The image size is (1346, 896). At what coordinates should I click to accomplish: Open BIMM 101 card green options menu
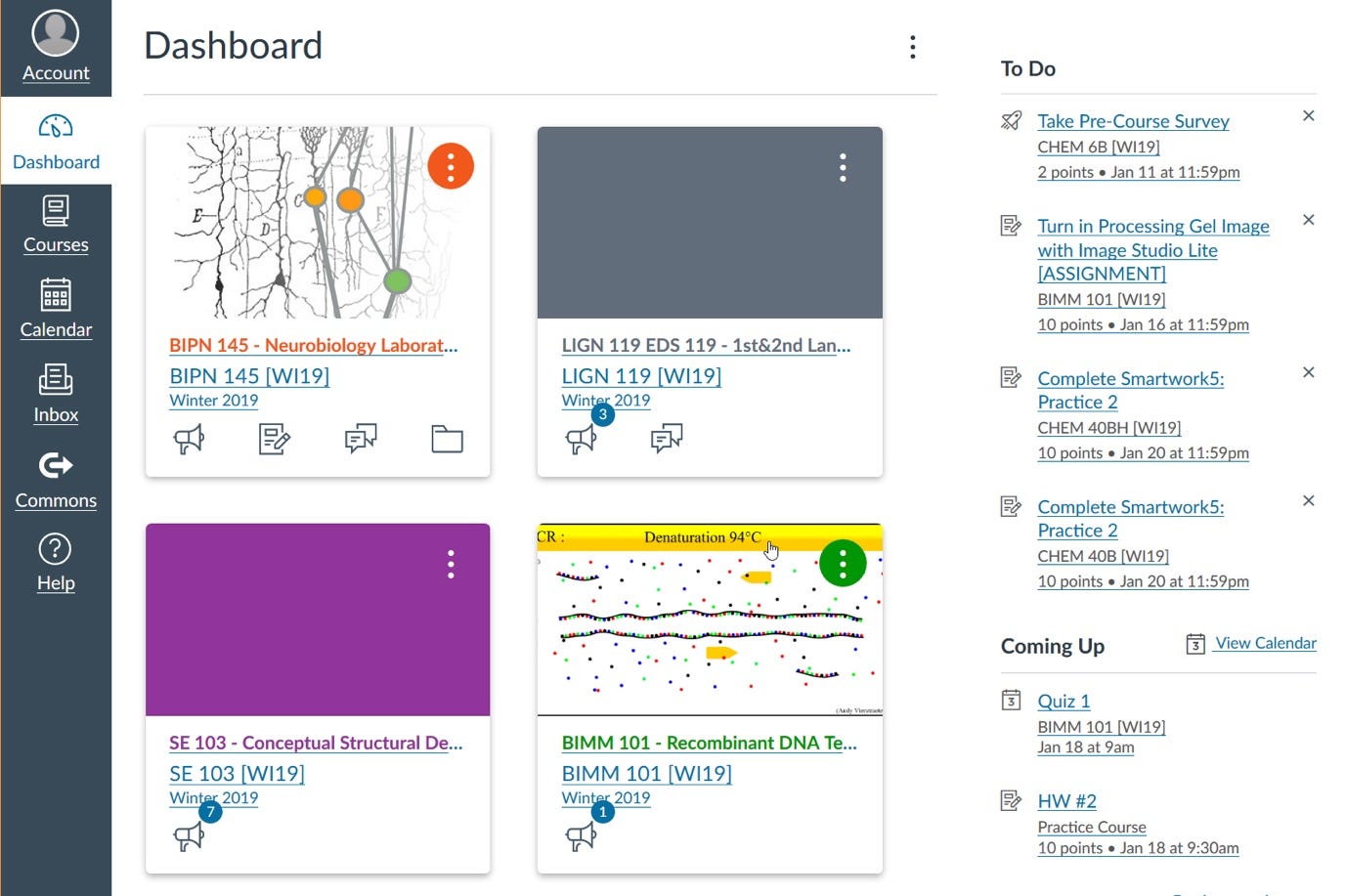(843, 563)
